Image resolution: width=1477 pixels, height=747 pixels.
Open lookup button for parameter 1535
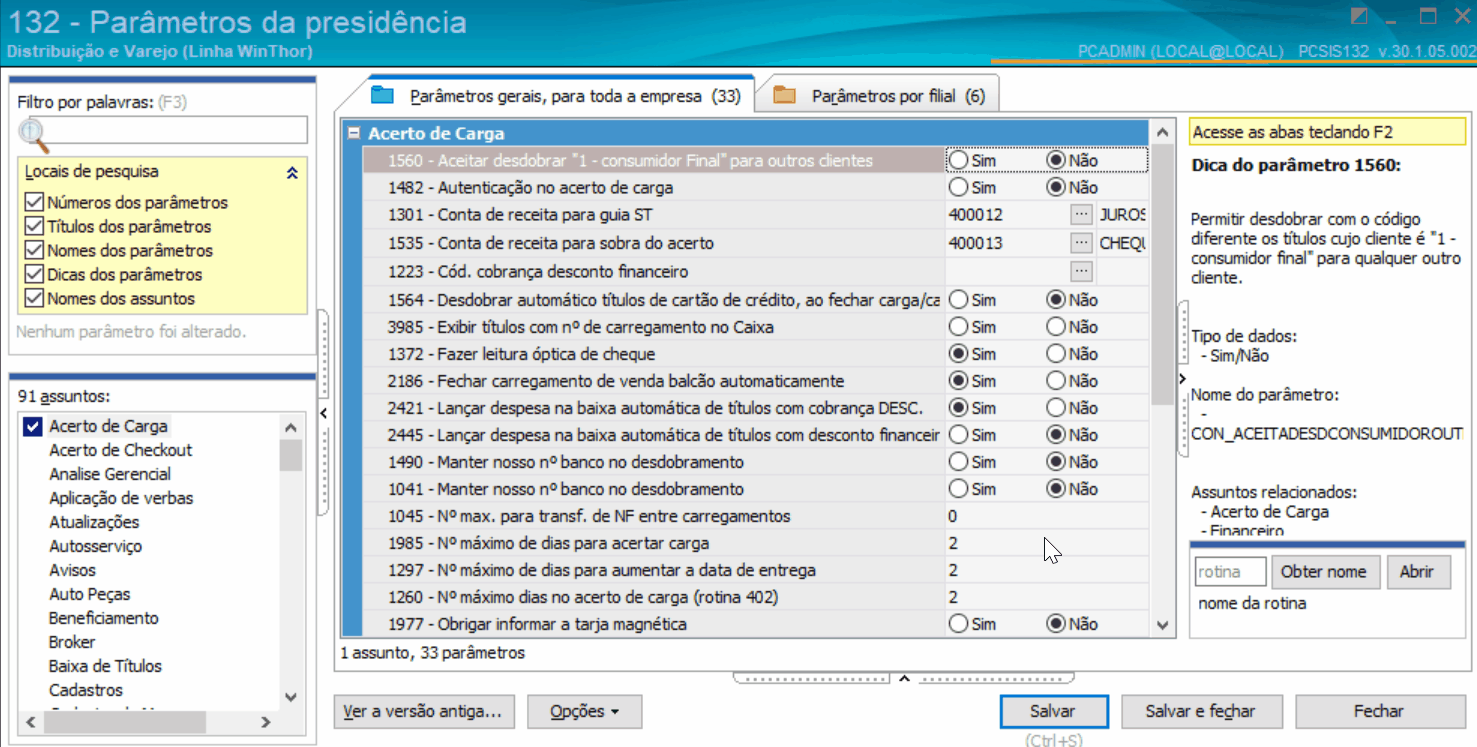[1081, 243]
